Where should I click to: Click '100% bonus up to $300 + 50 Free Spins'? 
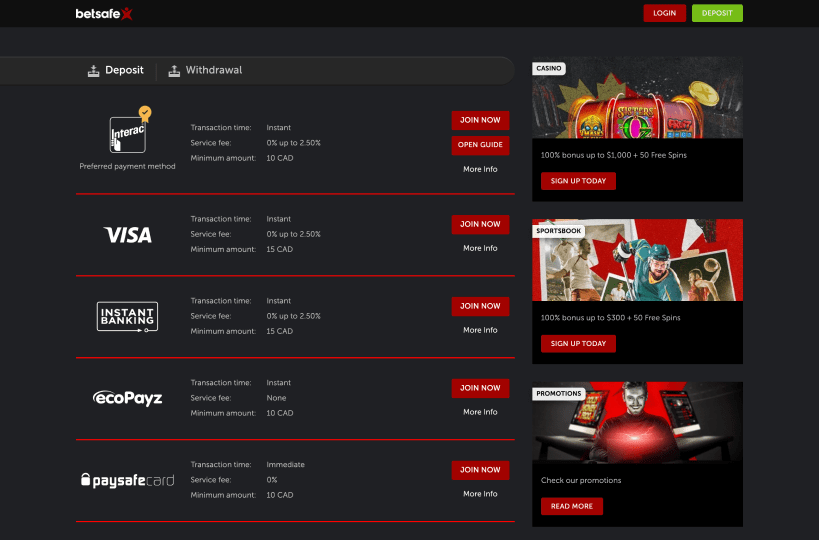click(611, 318)
